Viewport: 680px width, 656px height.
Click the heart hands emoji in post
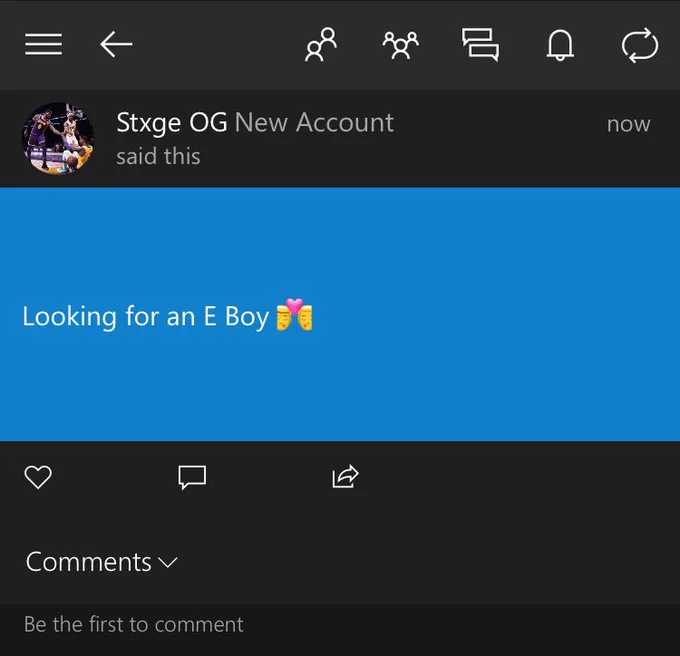click(294, 314)
